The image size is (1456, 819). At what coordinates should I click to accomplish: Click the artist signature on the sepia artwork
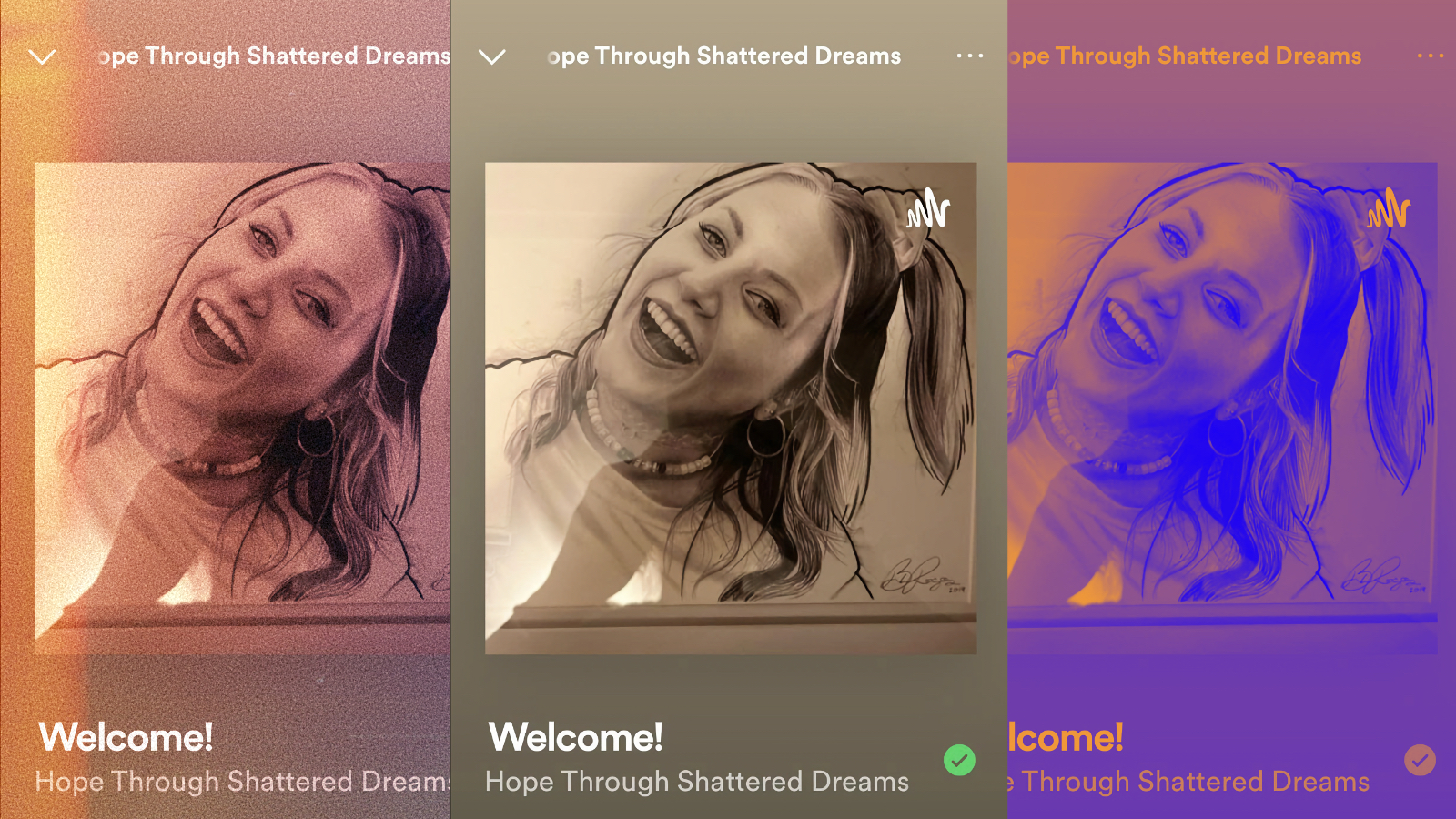(924, 575)
